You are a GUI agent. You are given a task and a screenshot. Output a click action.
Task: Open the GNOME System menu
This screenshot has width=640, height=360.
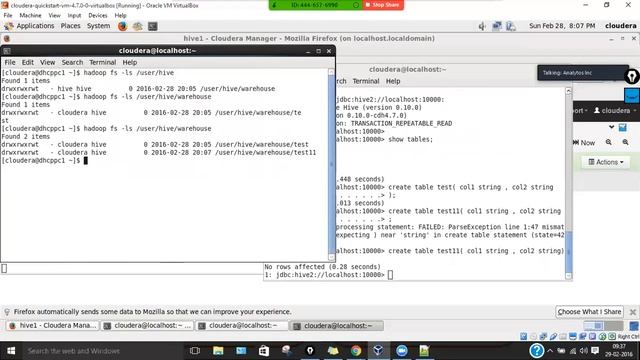tap(98, 26)
